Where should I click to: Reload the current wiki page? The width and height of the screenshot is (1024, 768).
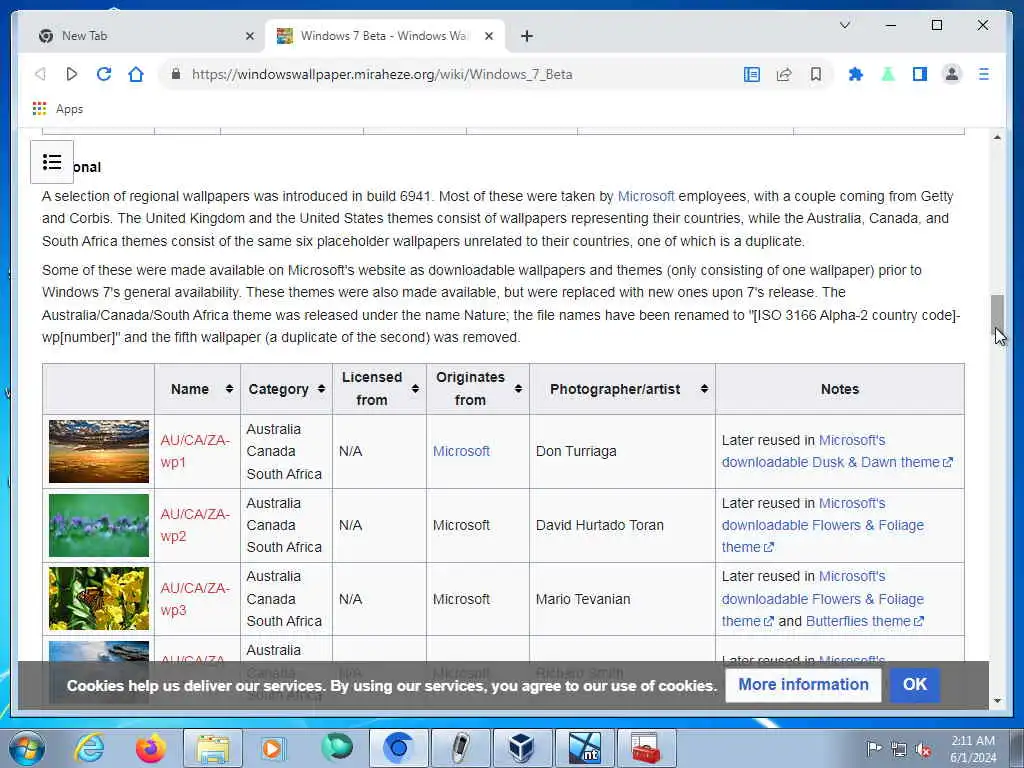104,74
